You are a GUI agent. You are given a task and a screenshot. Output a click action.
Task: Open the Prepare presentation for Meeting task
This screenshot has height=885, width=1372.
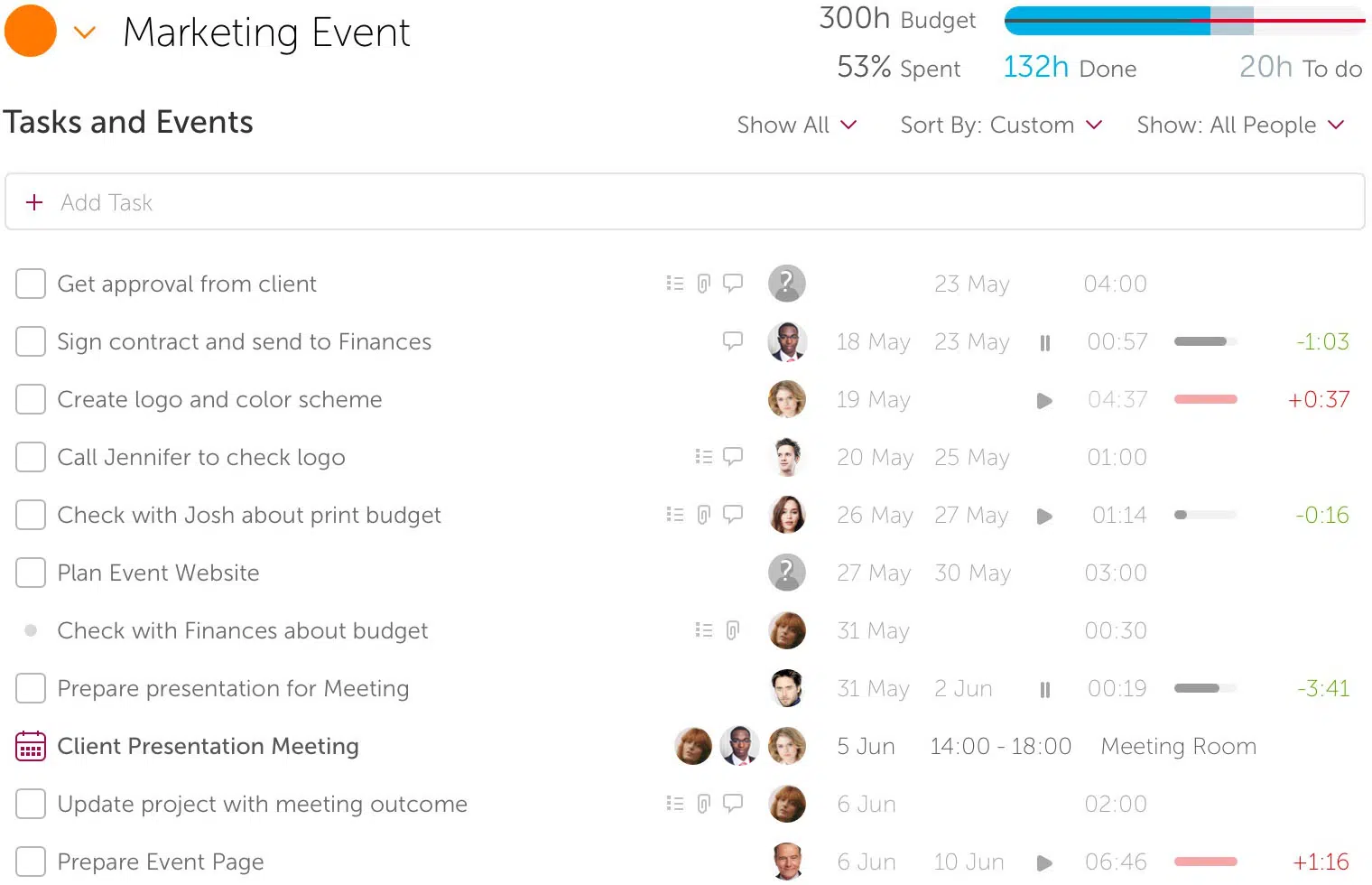coord(233,688)
